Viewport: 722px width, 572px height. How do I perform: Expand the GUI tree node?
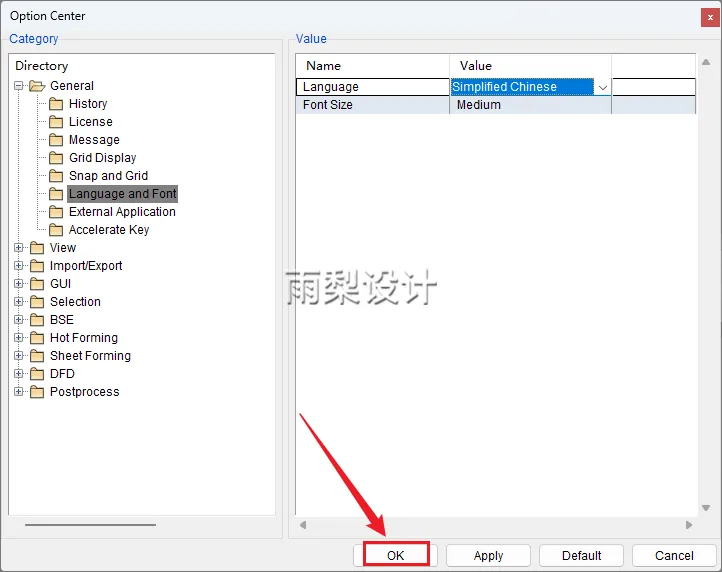point(18,284)
